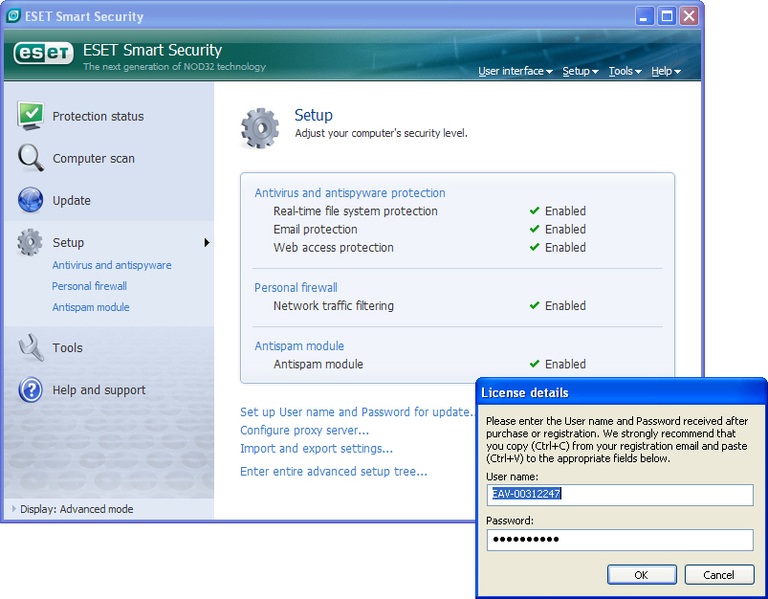
Task: Click Enabled status for Real-time file system protection
Action: click(565, 211)
